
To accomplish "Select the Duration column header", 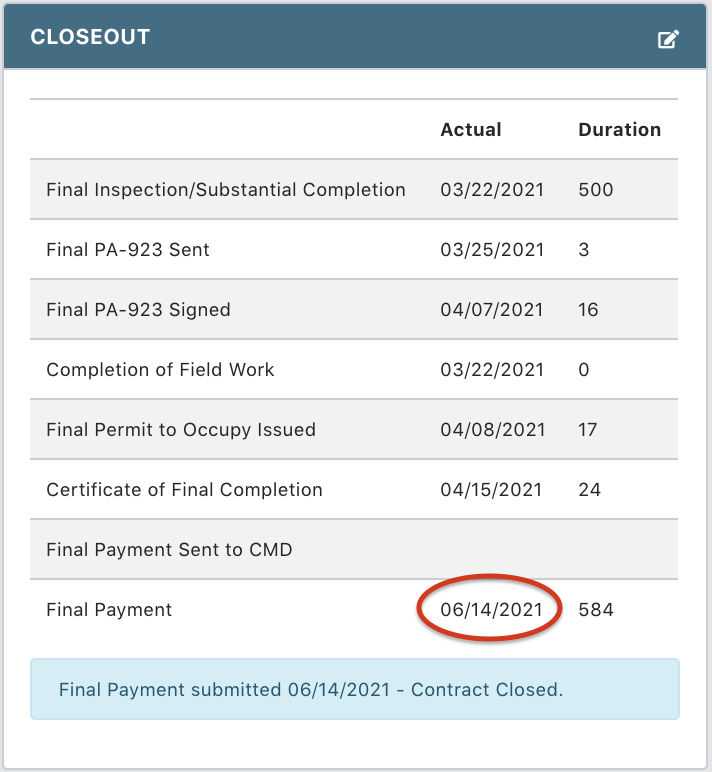I will pyautogui.click(x=619, y=129).
